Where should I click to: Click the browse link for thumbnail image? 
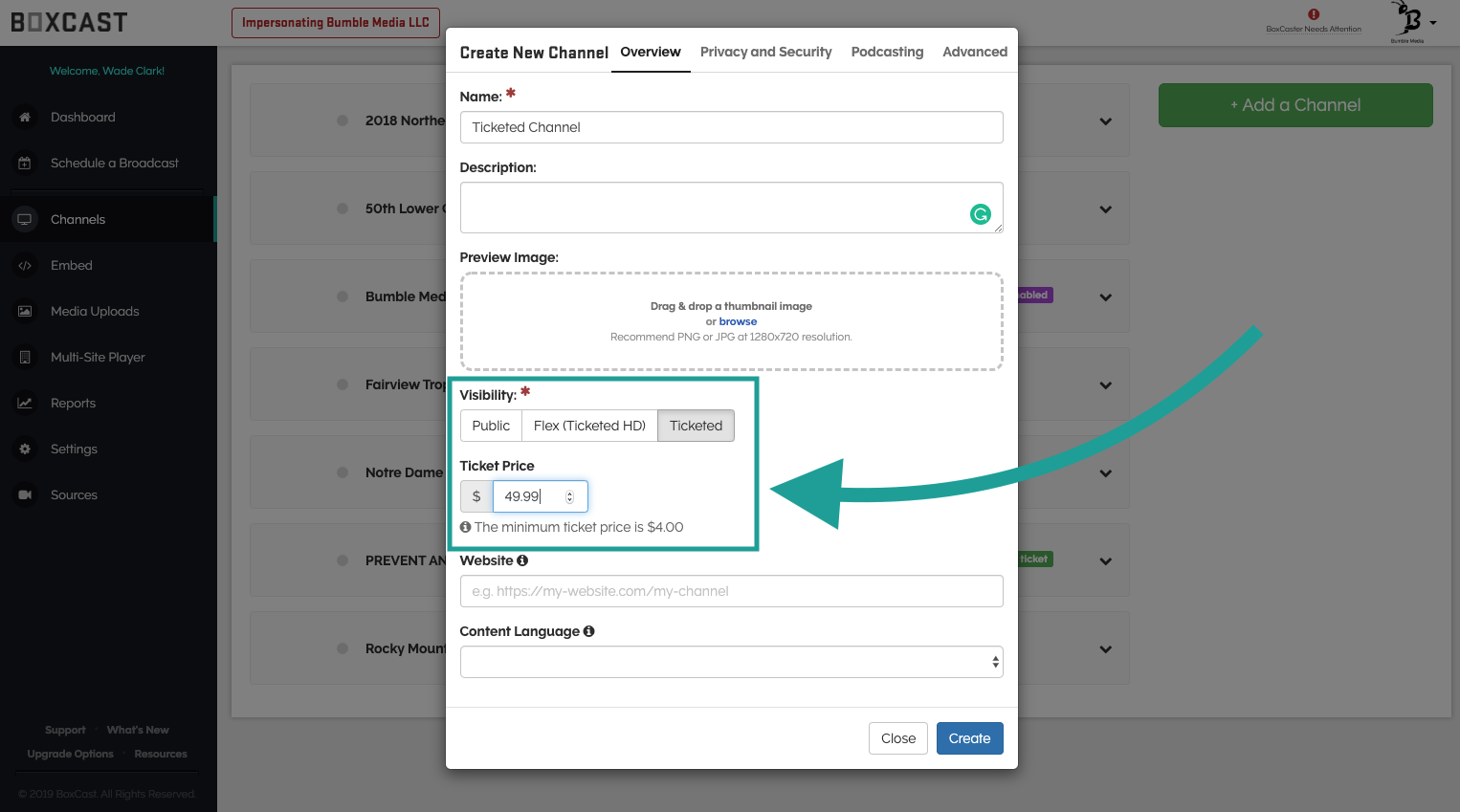(738, 321)
